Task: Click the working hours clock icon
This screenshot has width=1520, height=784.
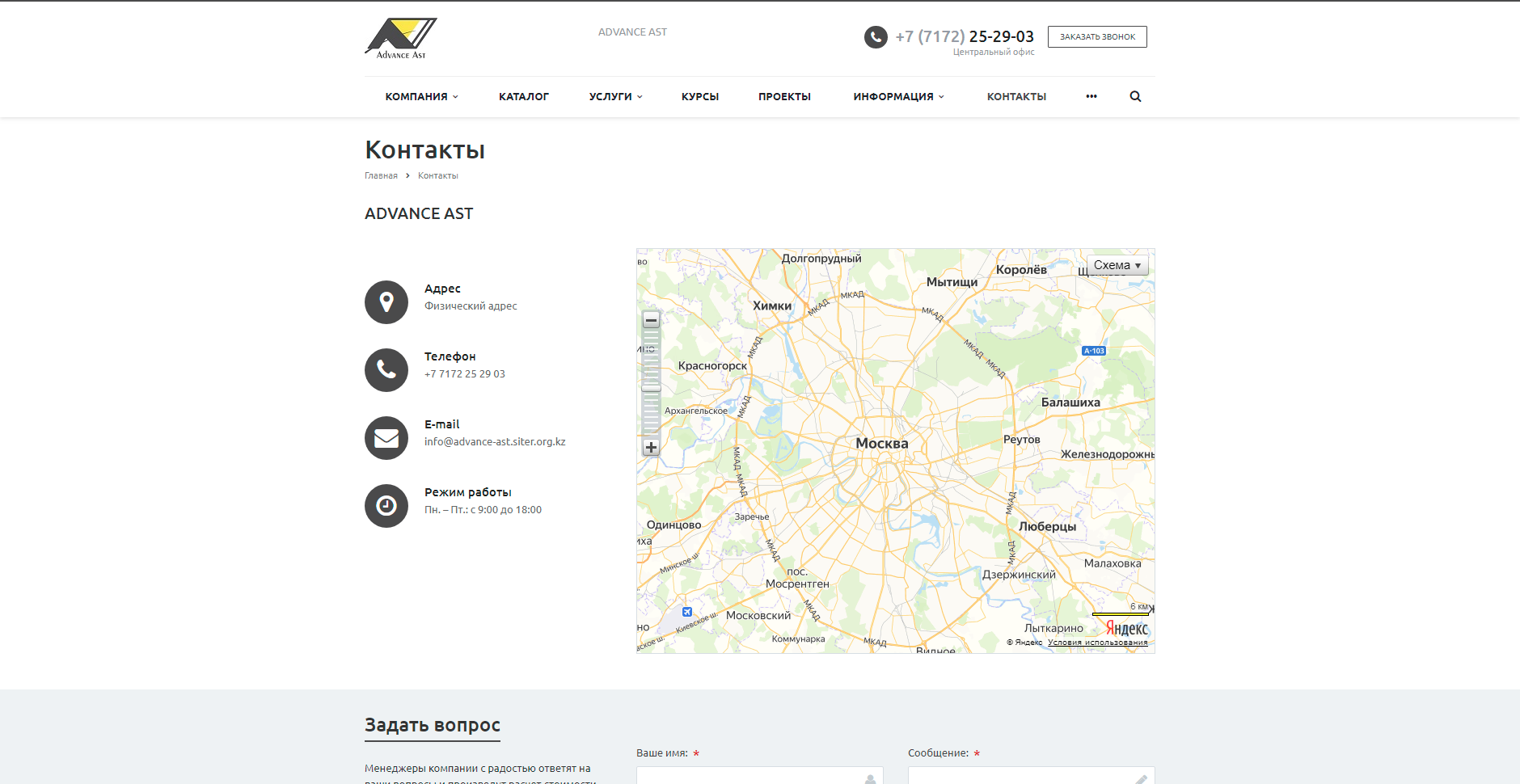Action: click(386, 506)
